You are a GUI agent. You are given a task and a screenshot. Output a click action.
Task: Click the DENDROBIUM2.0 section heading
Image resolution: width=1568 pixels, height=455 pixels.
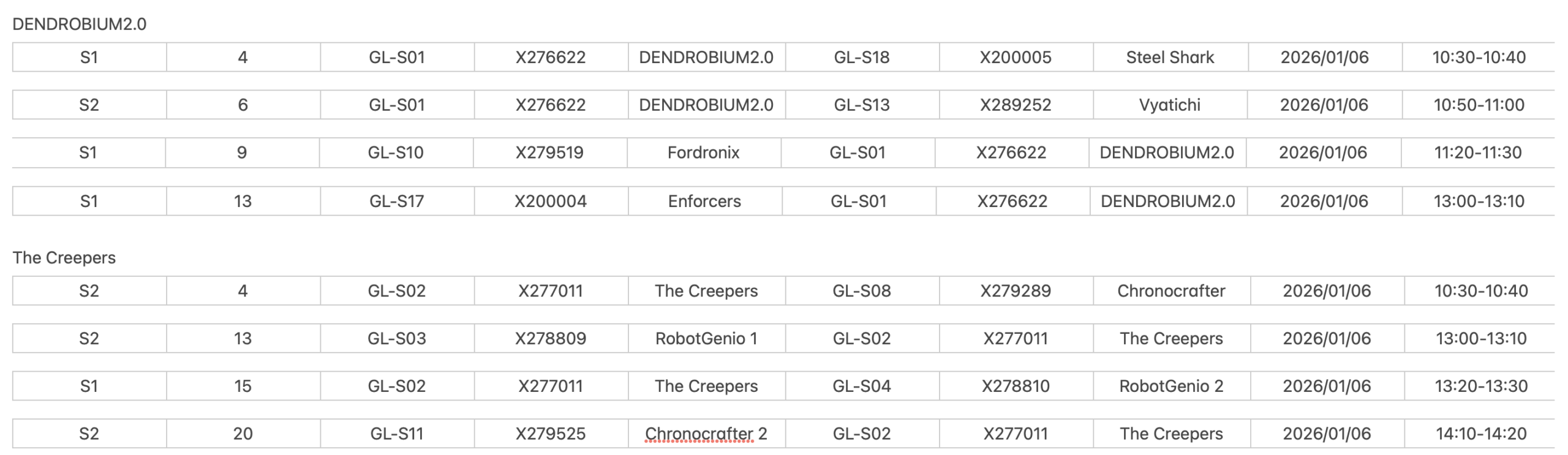tap(80, 24)
